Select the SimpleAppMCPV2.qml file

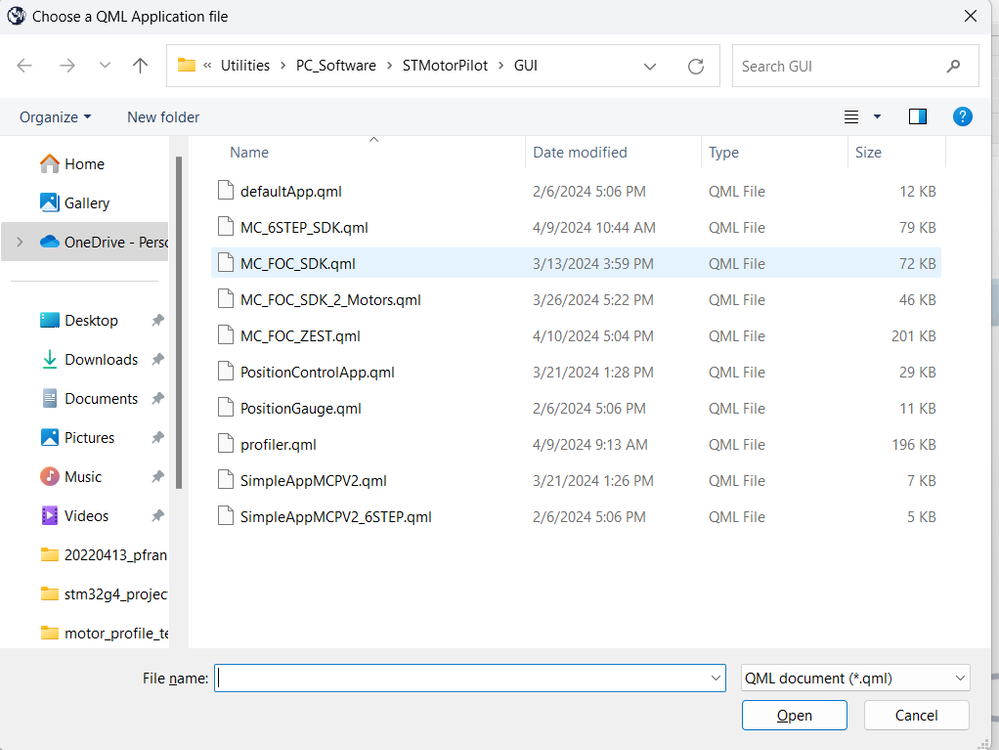point(576,480)
